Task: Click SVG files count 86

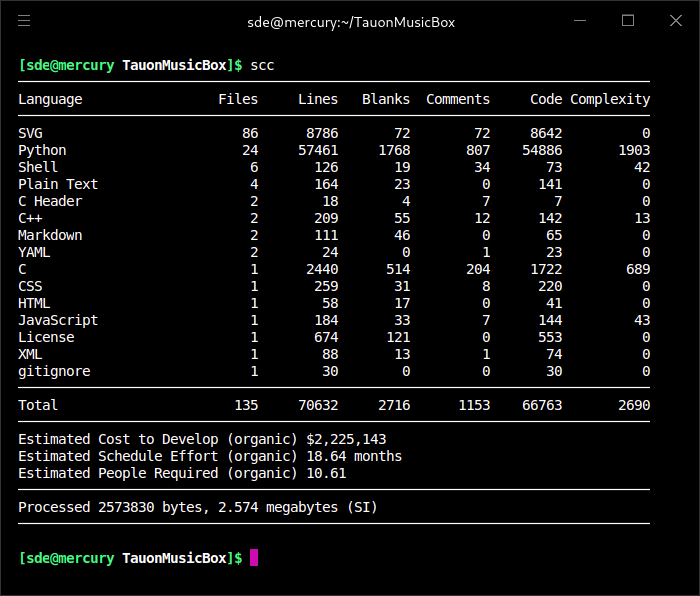Action: (x=250, y=133)
